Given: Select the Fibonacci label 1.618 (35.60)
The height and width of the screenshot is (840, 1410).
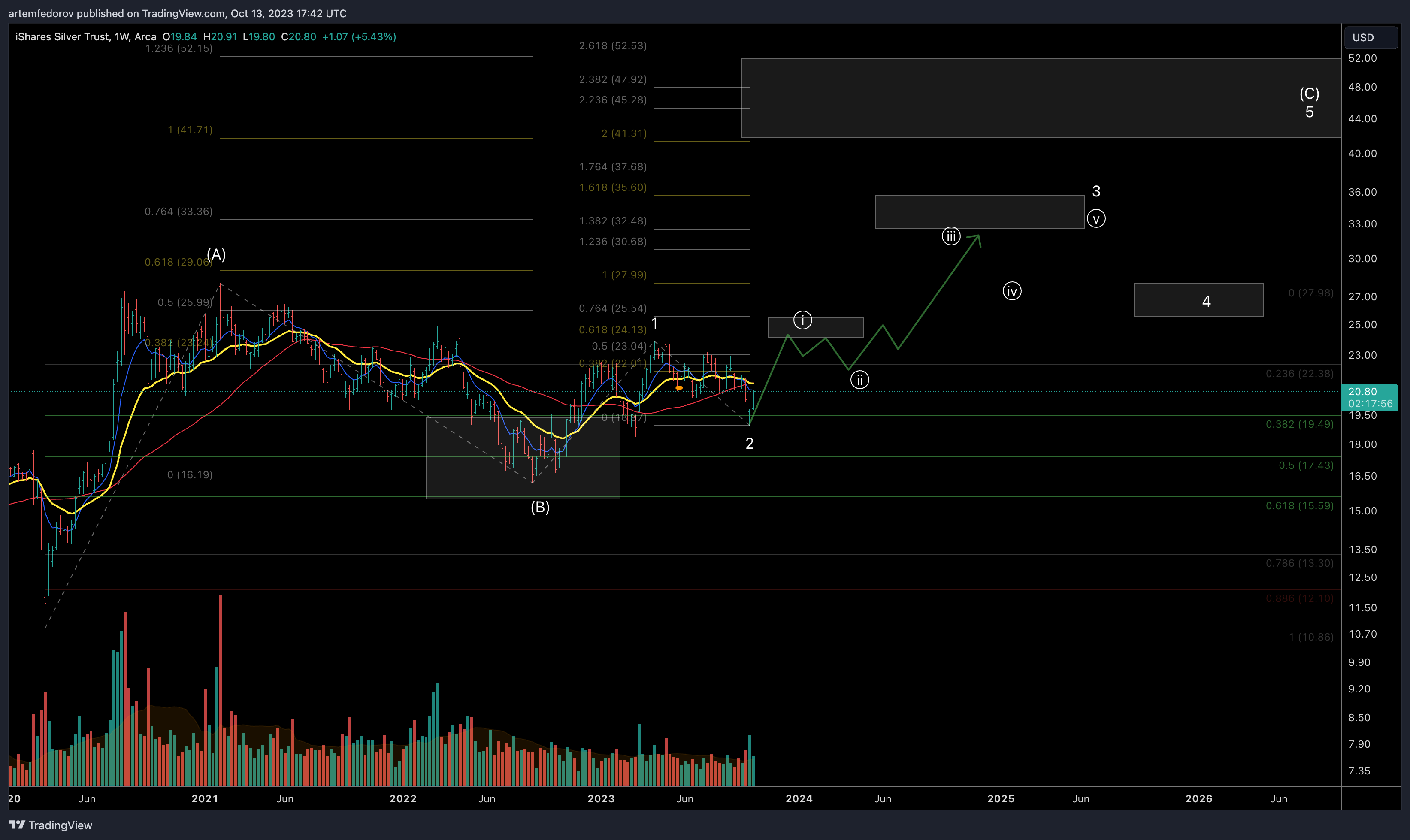Looking at the screenshot, I should pyautogui.click(x=612, y=187).
